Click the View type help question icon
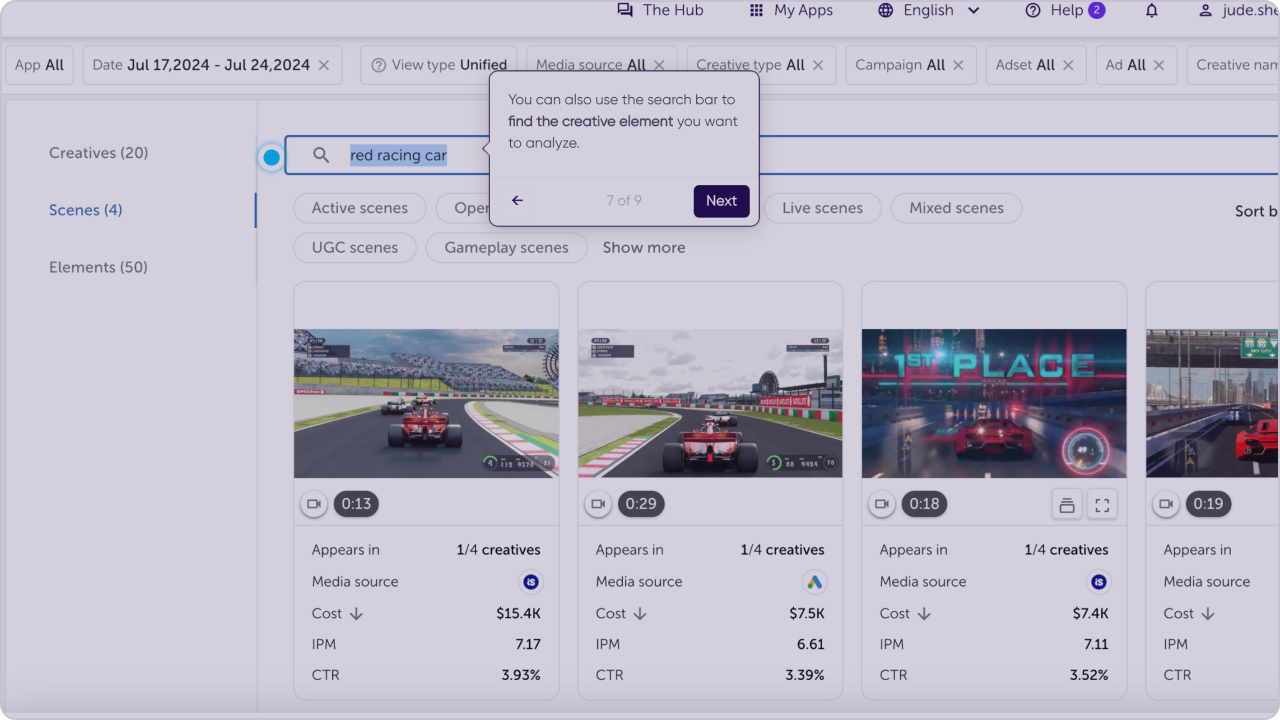 378,65
